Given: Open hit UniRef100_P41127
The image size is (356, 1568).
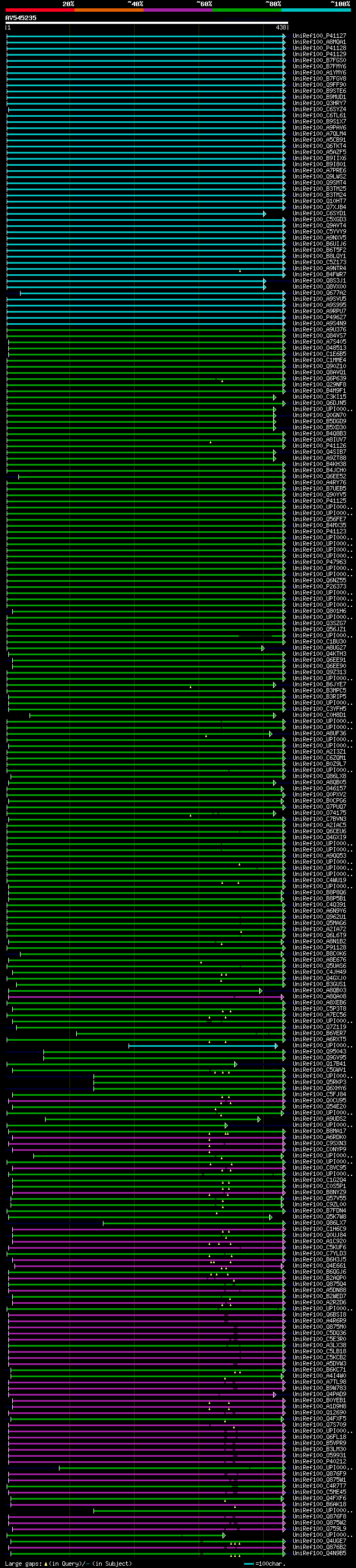Looking at the screenshot, I should pos(319,36).
